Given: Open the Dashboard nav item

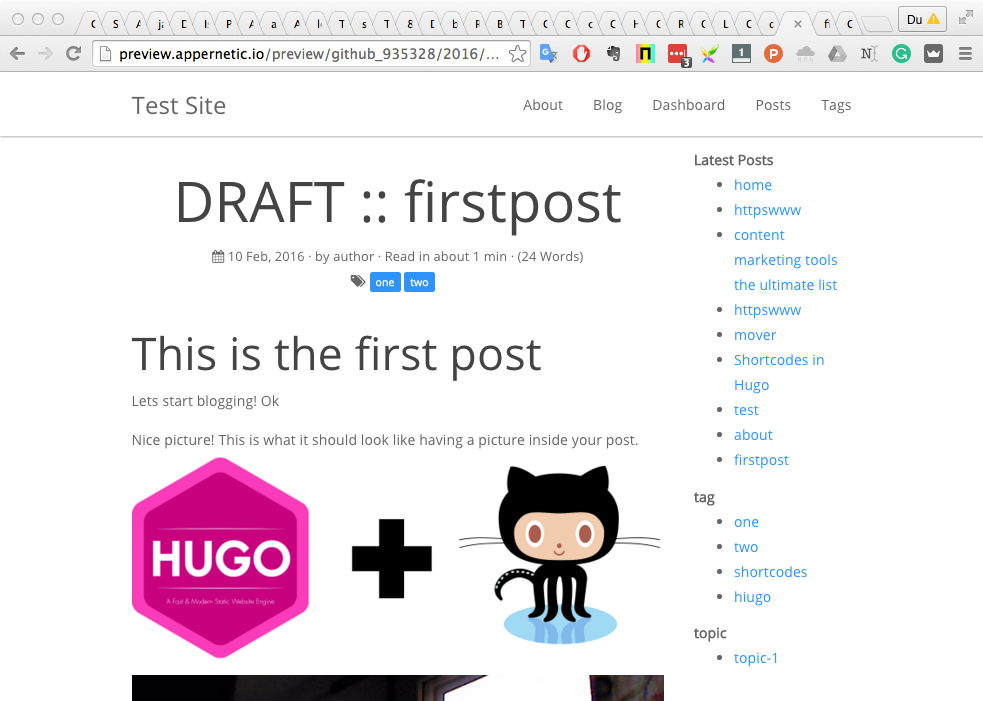Looking at the screenshot, I should (688, 105).
